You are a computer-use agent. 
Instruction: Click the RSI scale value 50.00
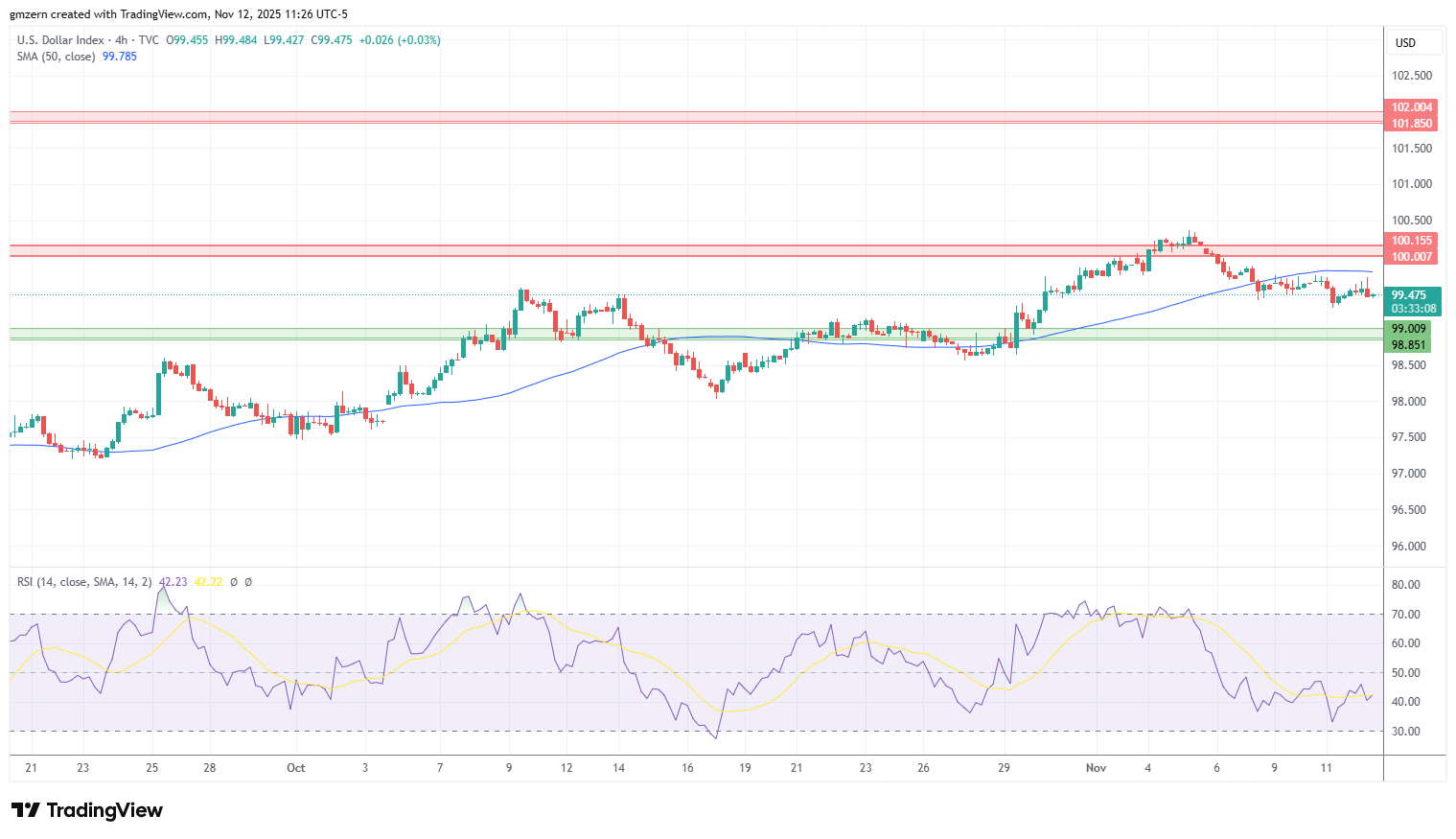[x=1407, y=673]
